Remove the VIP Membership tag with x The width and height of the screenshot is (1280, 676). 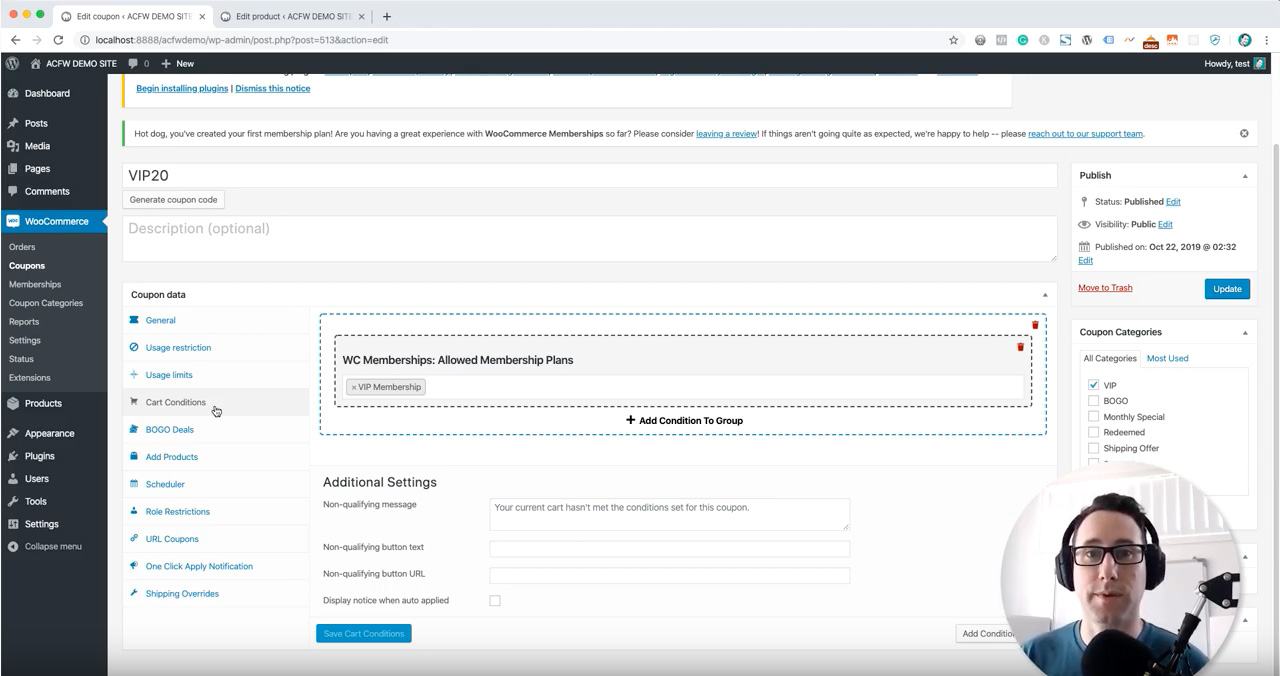353,387
